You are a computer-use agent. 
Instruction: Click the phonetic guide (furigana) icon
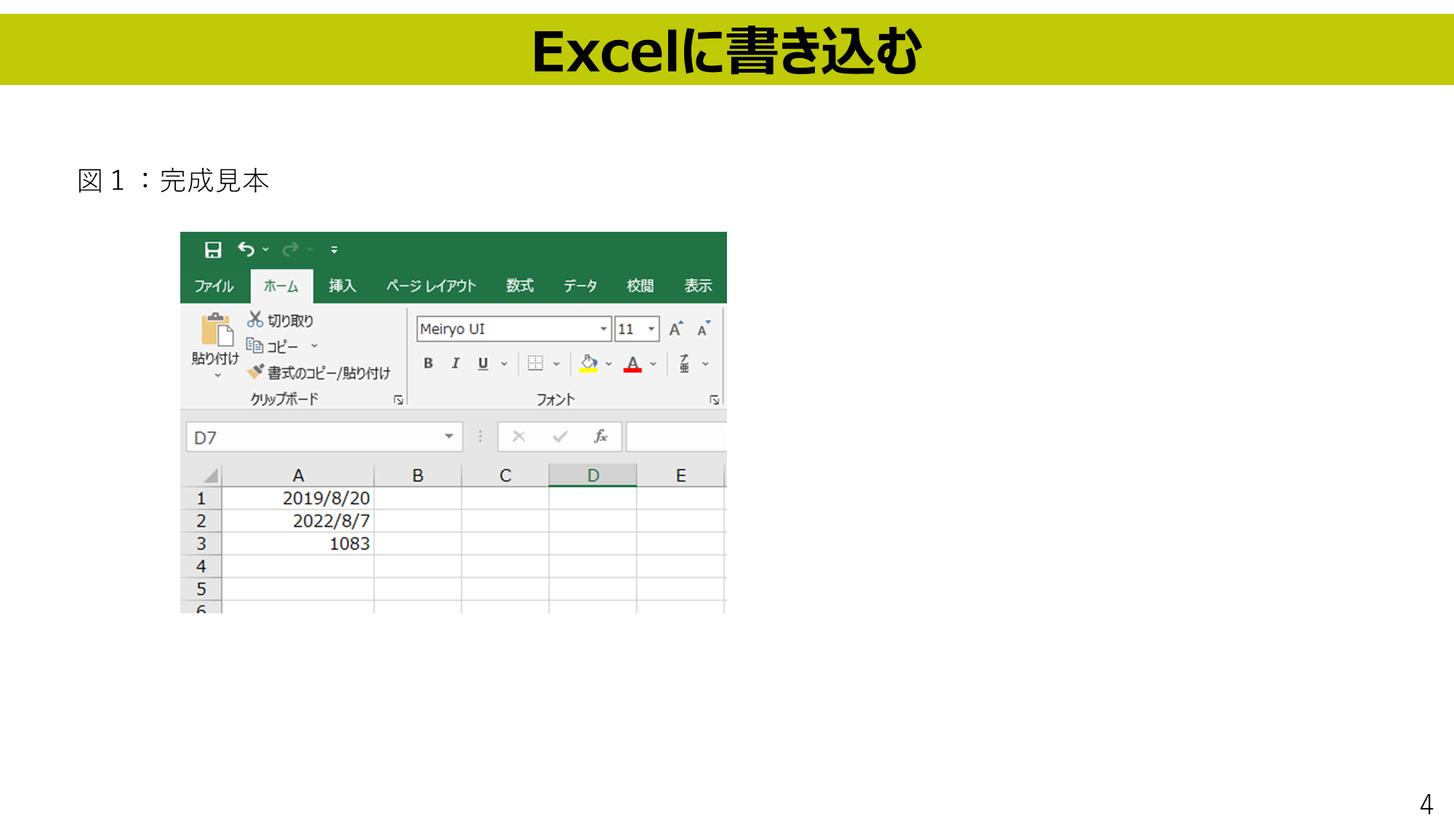(684, 363)
